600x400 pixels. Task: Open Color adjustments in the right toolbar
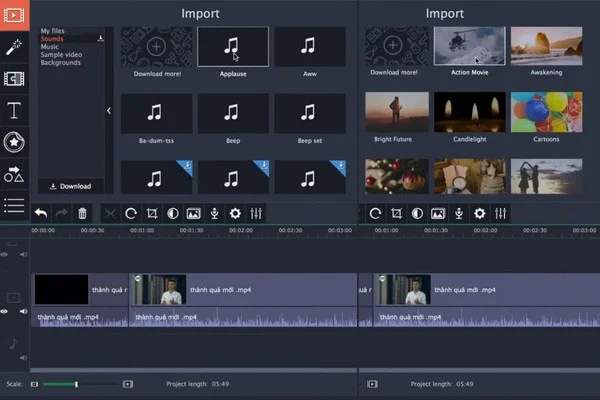[x=417, y=213]
